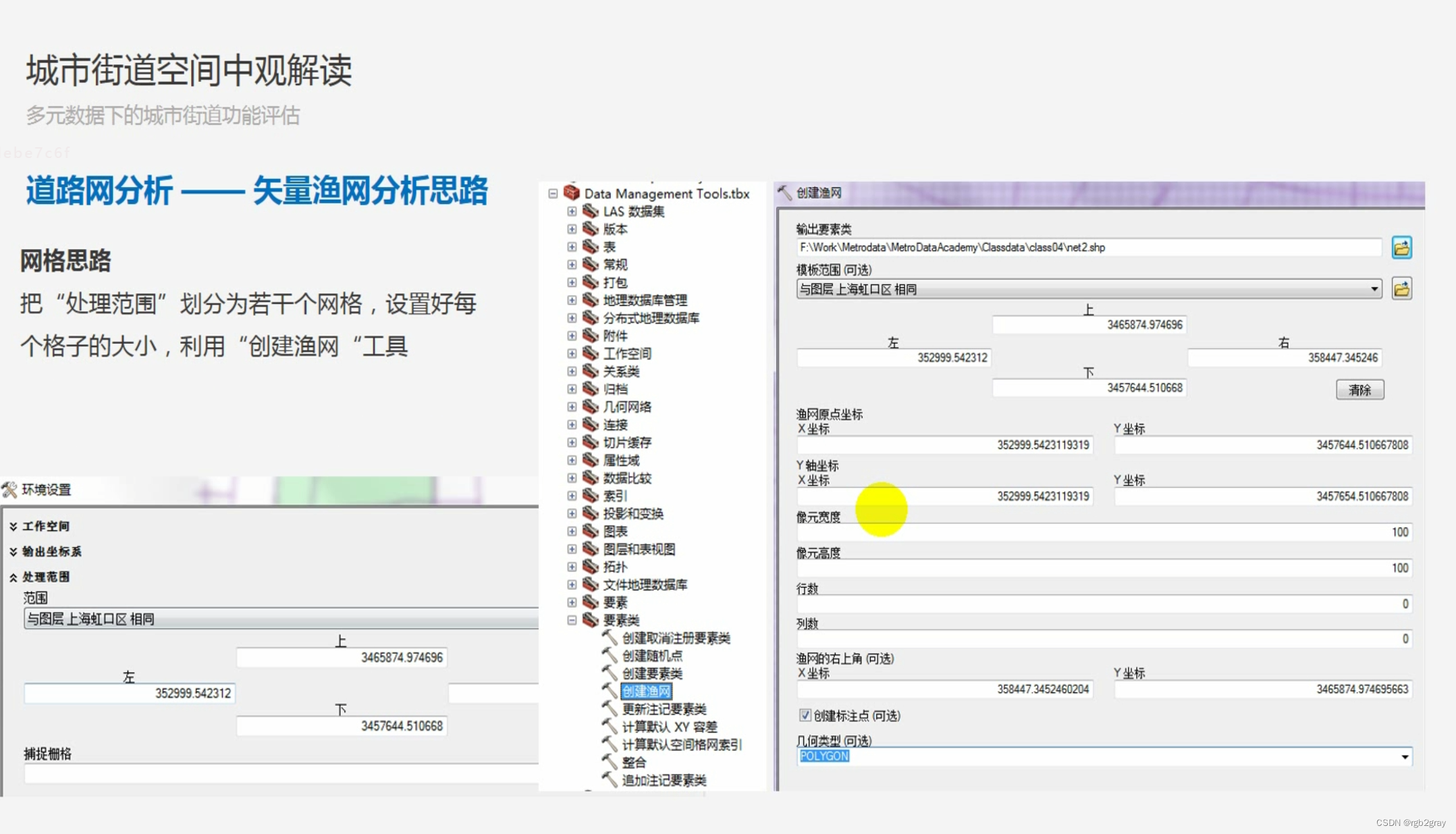Toggle the 创建标注点 (可选) checkbox
The image size is (1456, 834).
pyautogui.click(x=805, y=715)
